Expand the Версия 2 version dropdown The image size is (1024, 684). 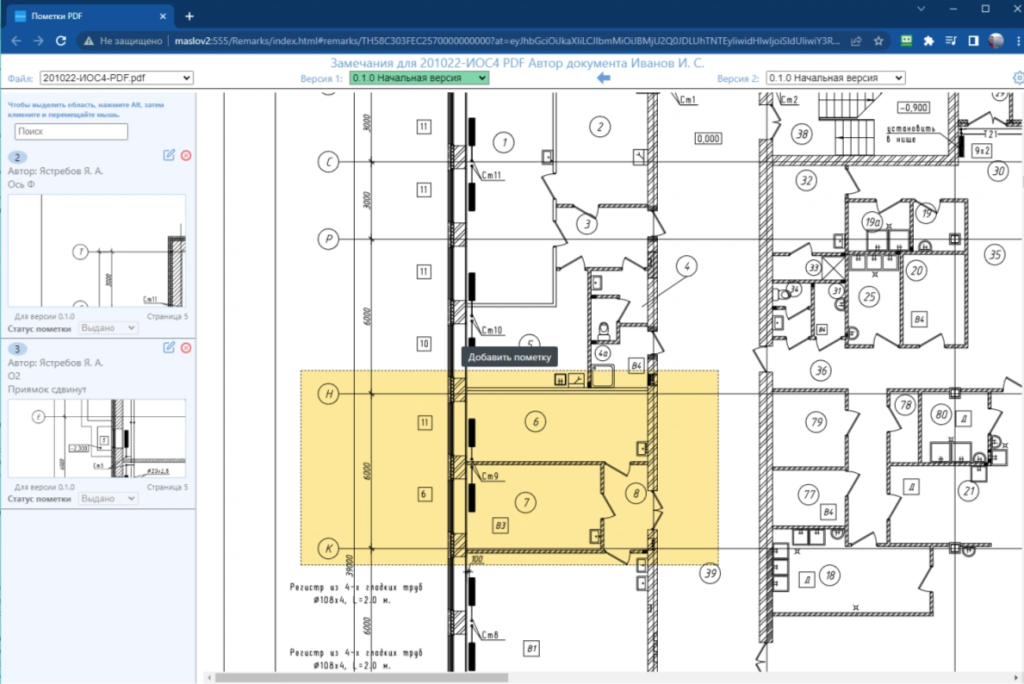click(x=835, y=78)
